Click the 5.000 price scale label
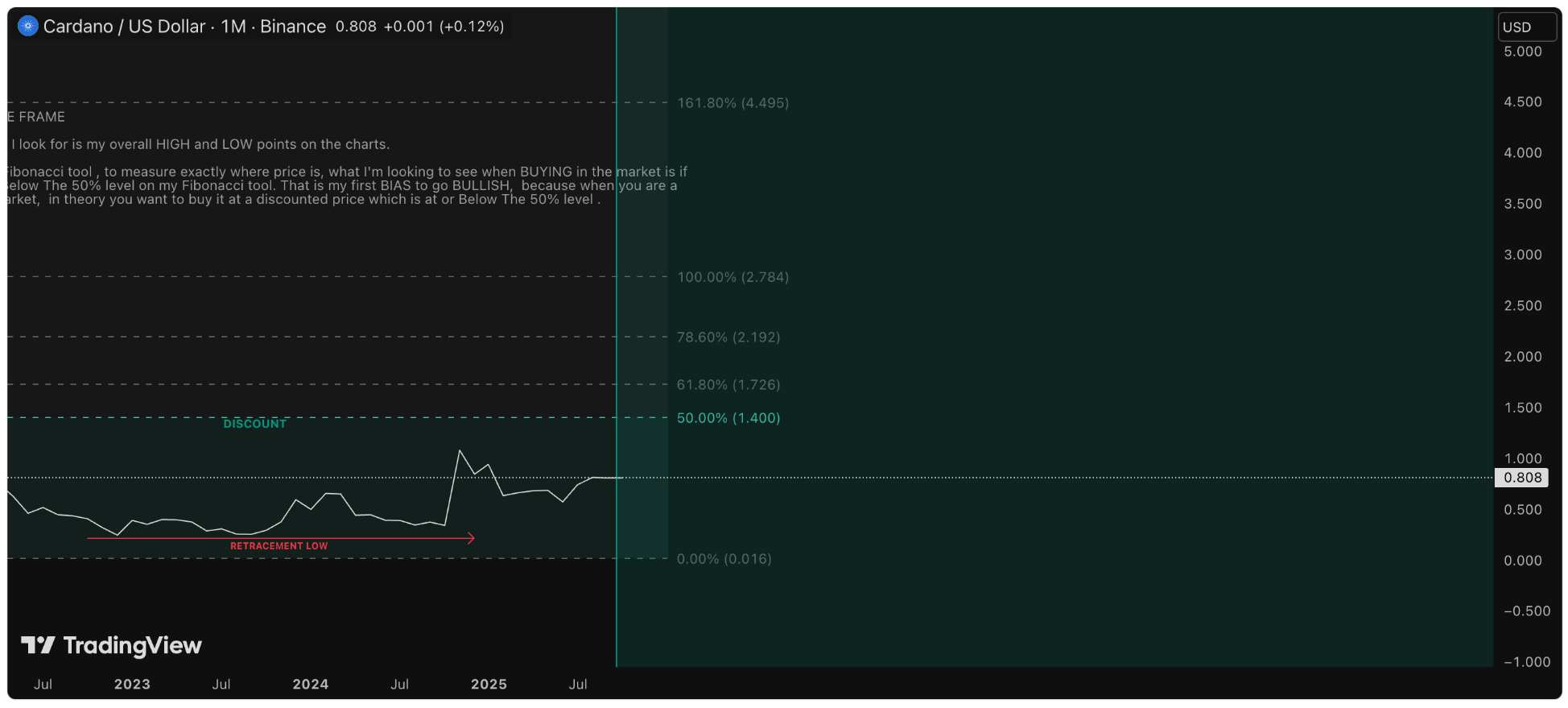The width and height of the screenshot is (1568, 708). pyautogui.click(x=1522, y=52)
